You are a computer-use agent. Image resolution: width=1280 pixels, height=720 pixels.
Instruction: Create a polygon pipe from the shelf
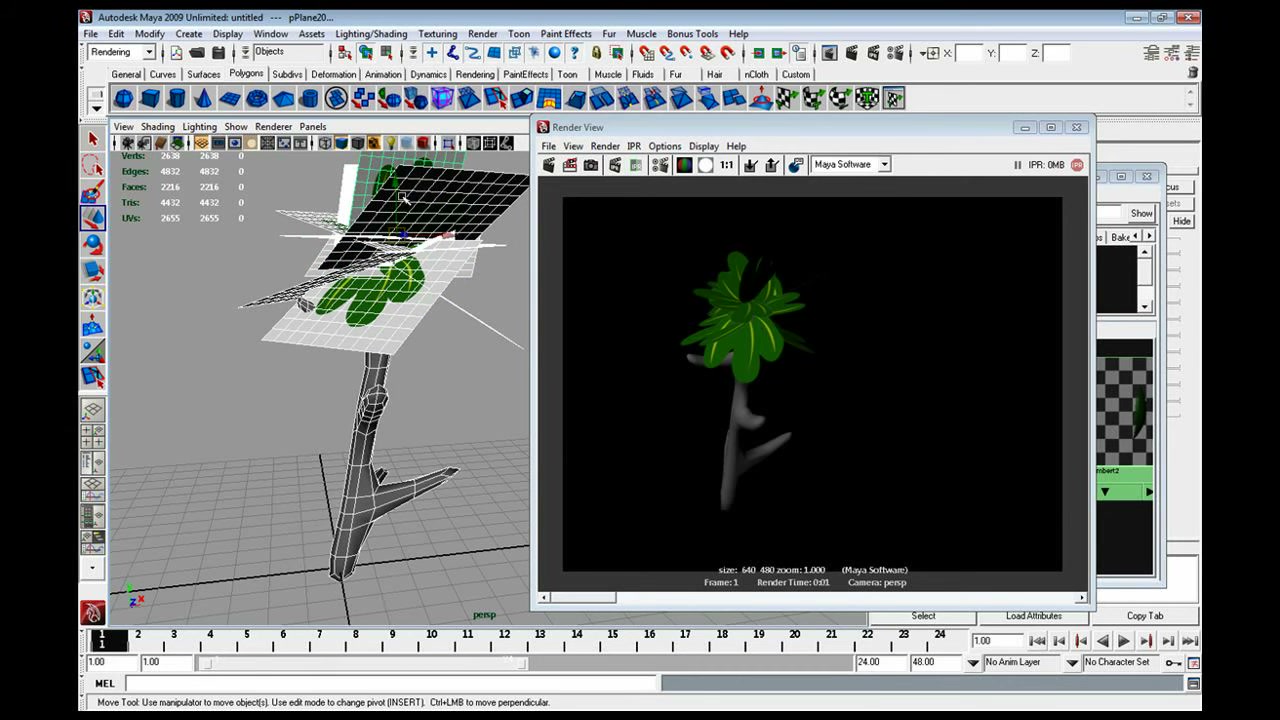coord(310,98)
